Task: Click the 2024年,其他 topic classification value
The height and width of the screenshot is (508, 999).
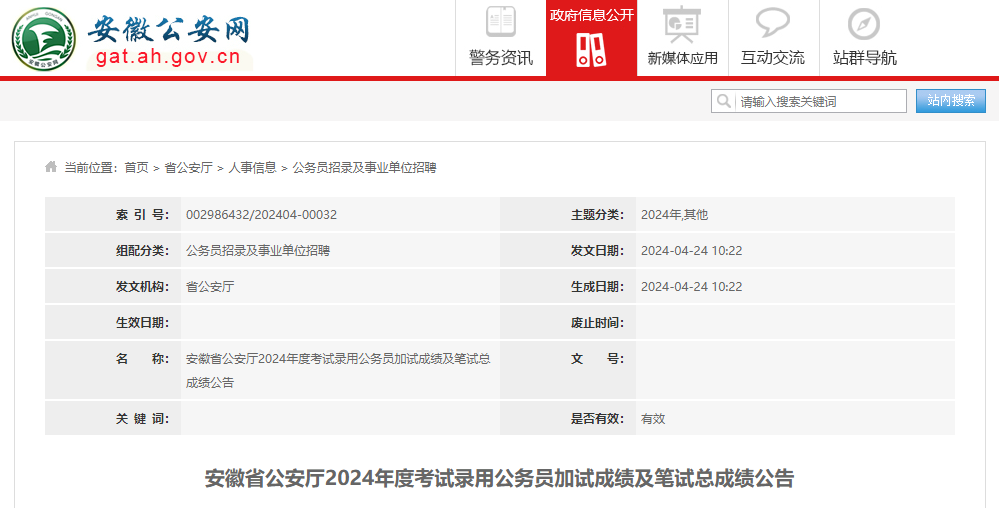Action: pyautogui.click(x=674, y=215)
